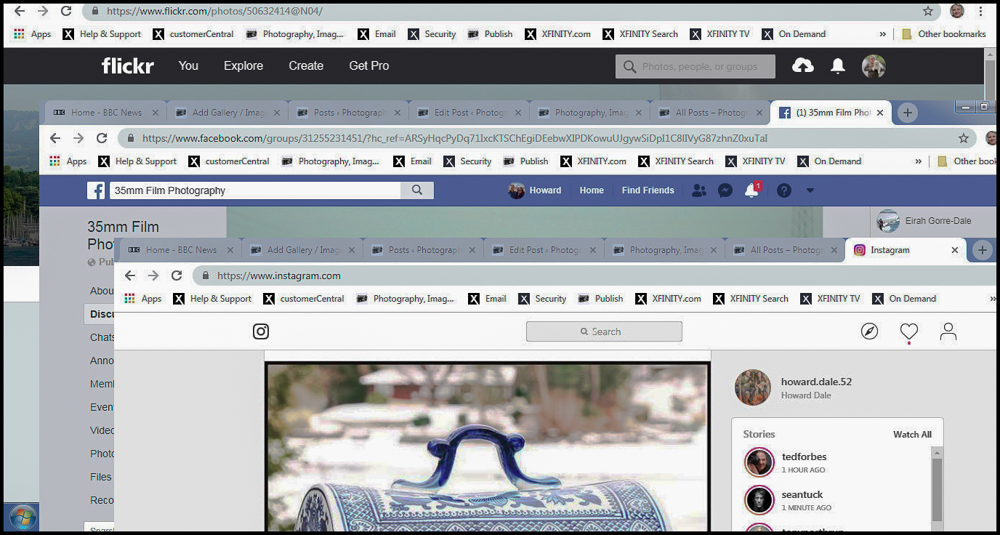Click the Flickr upload cloud icon
This screenshot has height=535, width=1000.
802,66
